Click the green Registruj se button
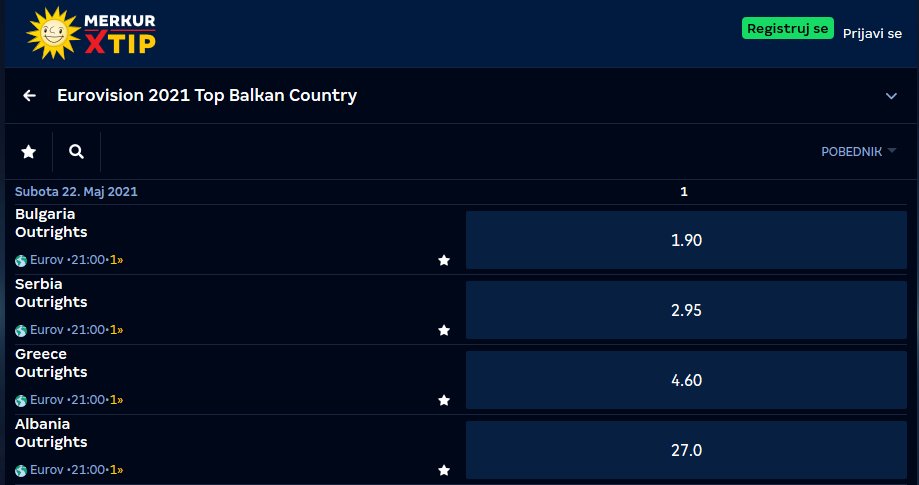Screen dimensions: 919x485 (788, 28)
